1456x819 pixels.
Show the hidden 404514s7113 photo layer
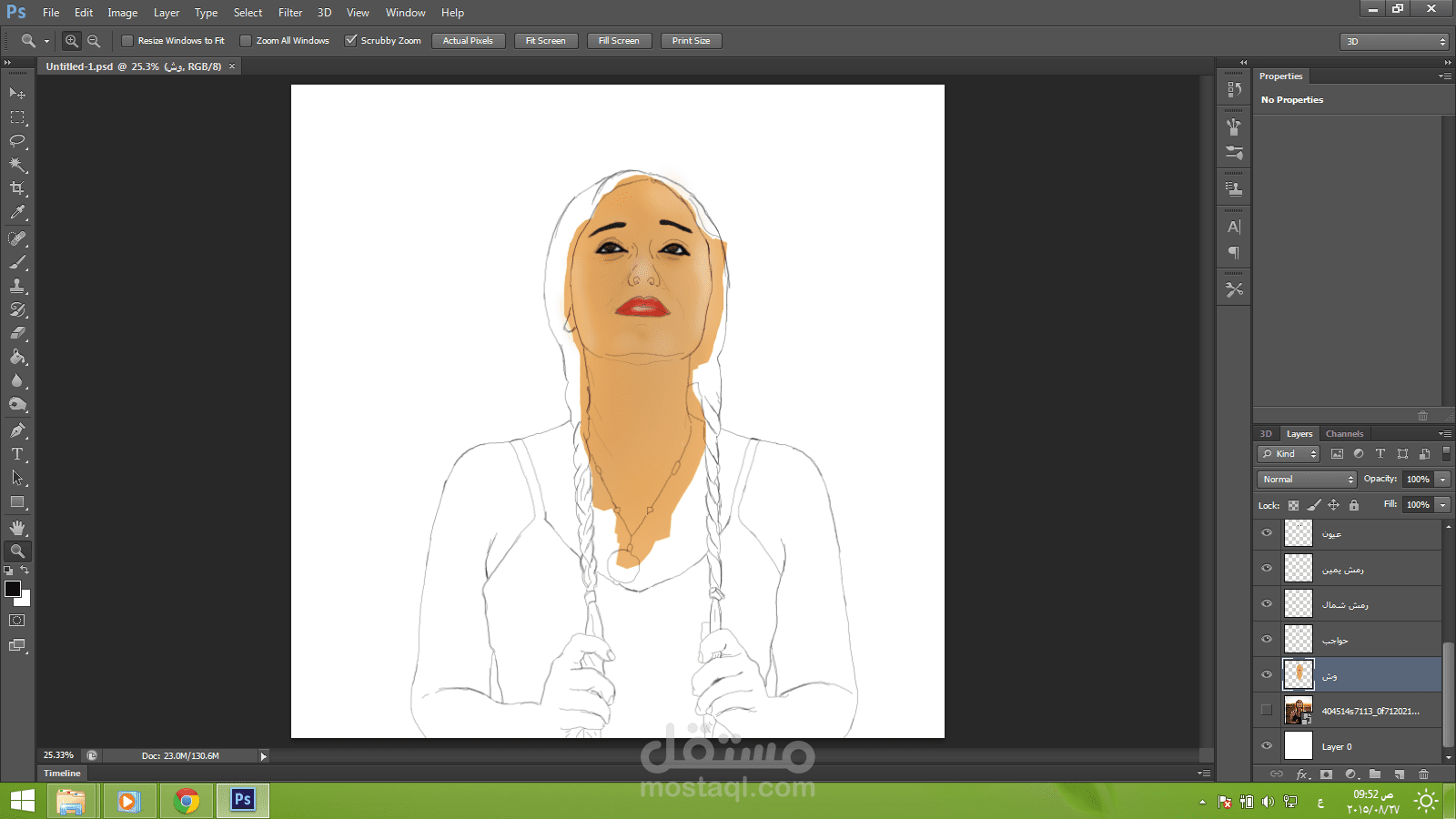coord(1266,711)
